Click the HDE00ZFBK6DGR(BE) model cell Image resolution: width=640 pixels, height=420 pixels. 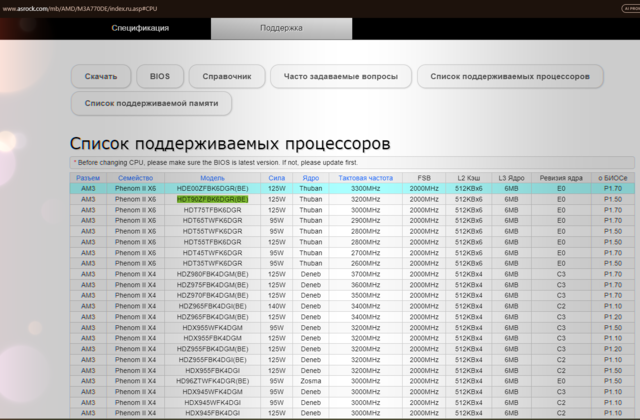[x=212, y=188]
